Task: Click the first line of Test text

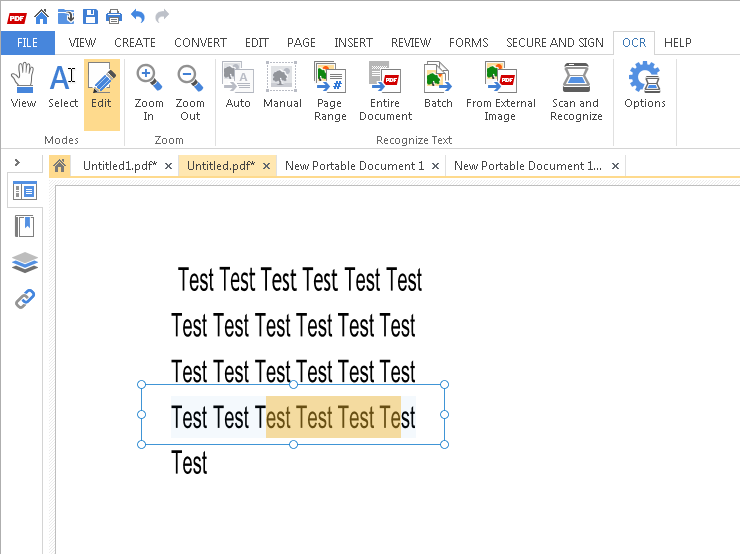Action: pos(300,280)
